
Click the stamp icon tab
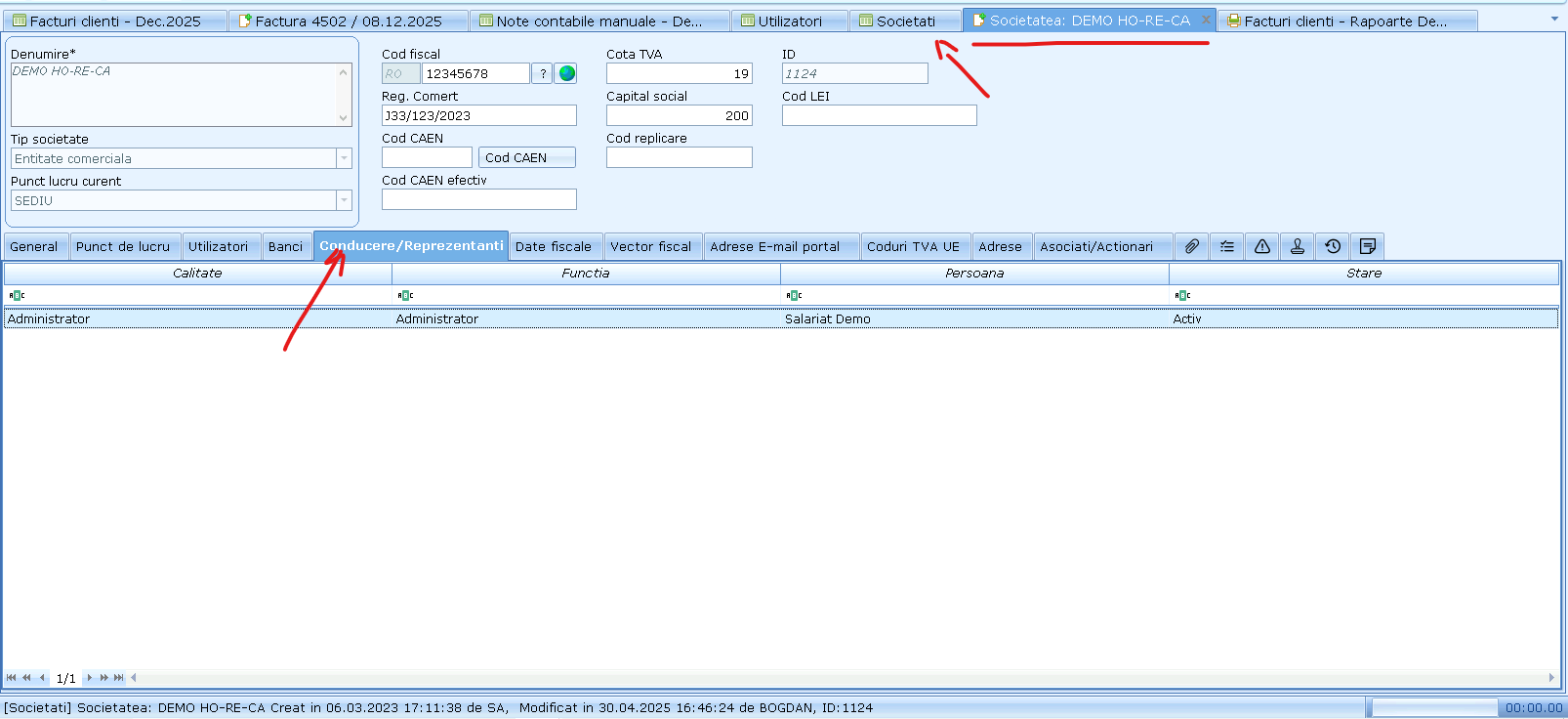1298,246
